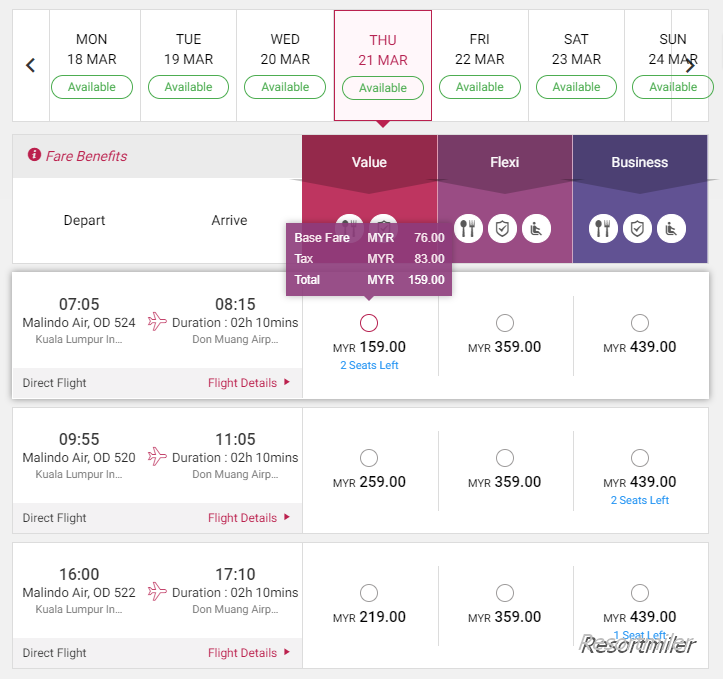Click the Flexi shield protection icon

pyautogui.click(x=502, y=228)
